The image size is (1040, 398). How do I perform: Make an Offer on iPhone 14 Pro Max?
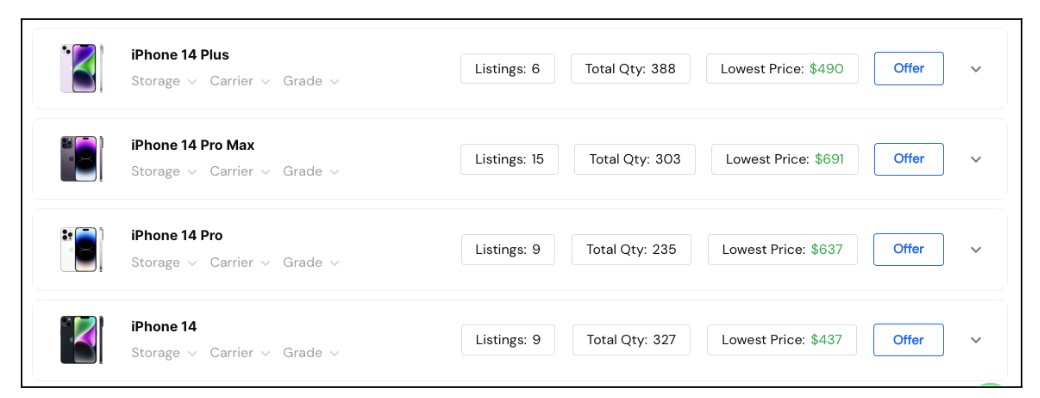pyautogui.click(x=909, y=159)
